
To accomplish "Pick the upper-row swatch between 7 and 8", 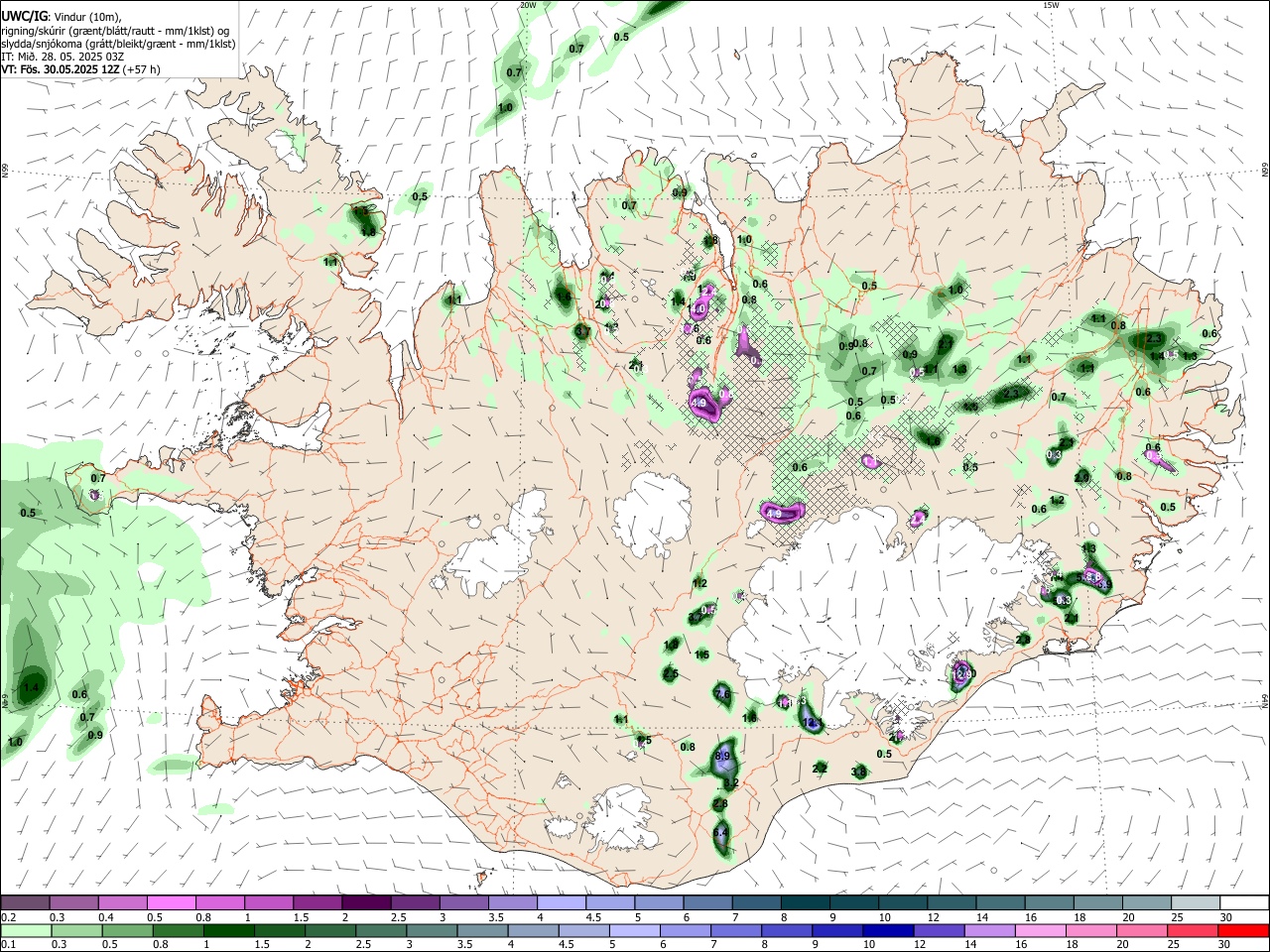I will tap(756, 902).
